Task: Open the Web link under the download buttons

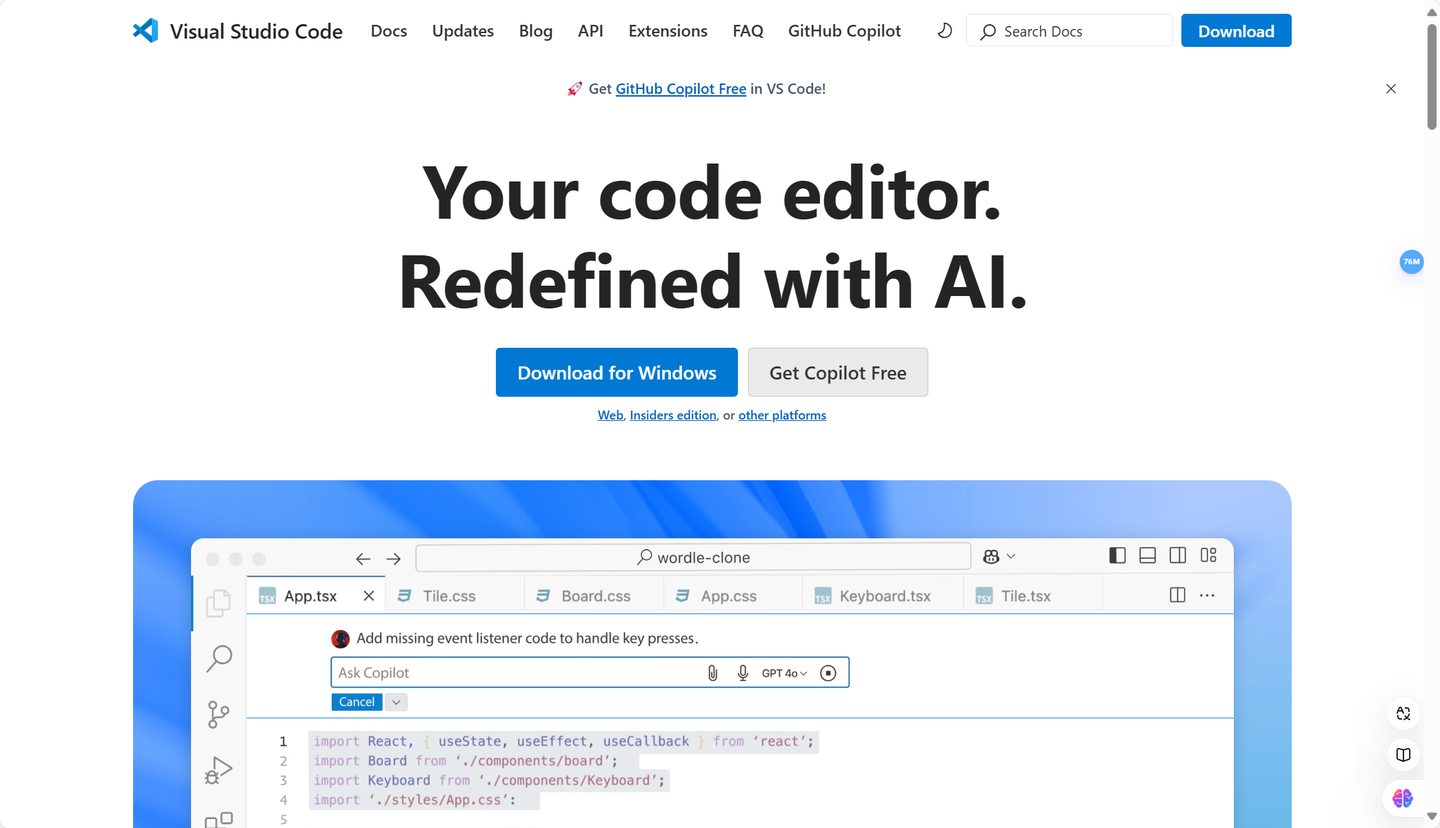Action: [x=610, y=415]
